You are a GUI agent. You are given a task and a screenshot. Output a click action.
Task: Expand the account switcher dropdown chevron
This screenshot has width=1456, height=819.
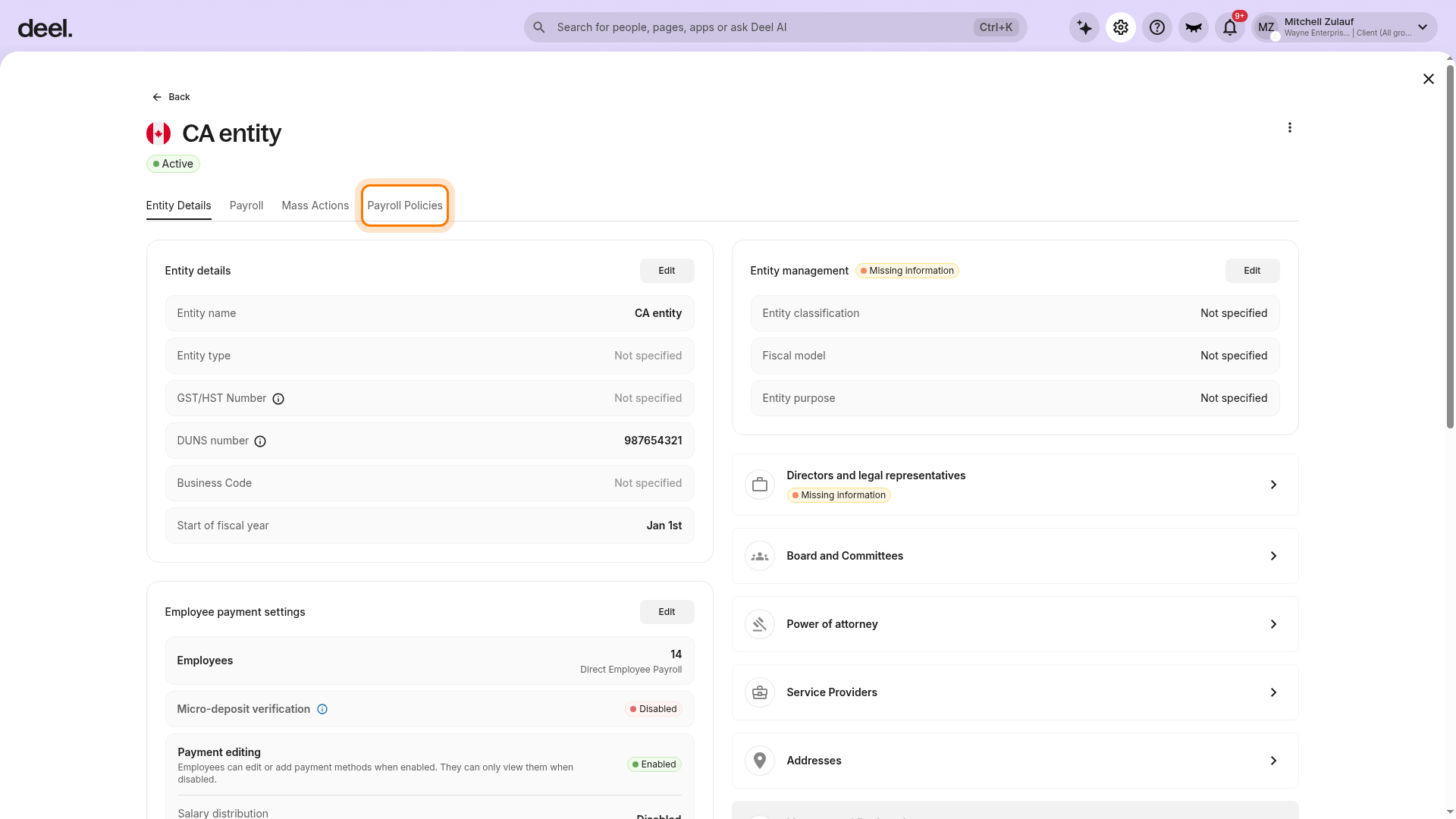pyautogui.click(x=1423, y=27)
